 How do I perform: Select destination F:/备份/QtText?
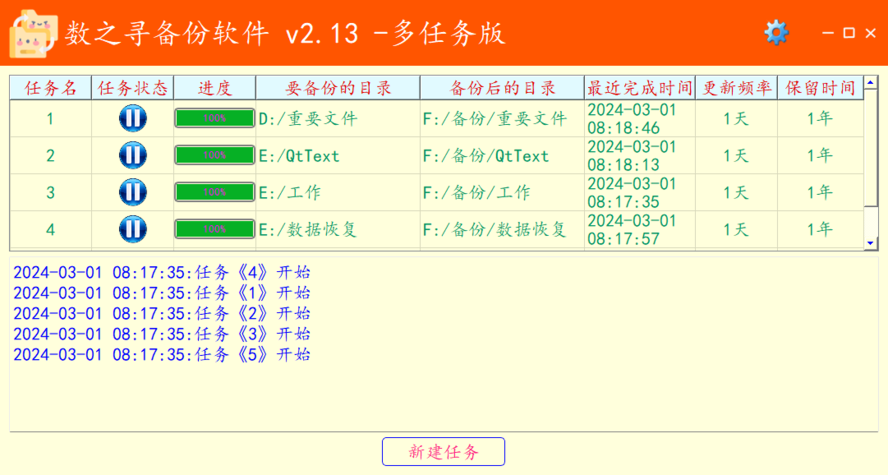click(486, 156)
